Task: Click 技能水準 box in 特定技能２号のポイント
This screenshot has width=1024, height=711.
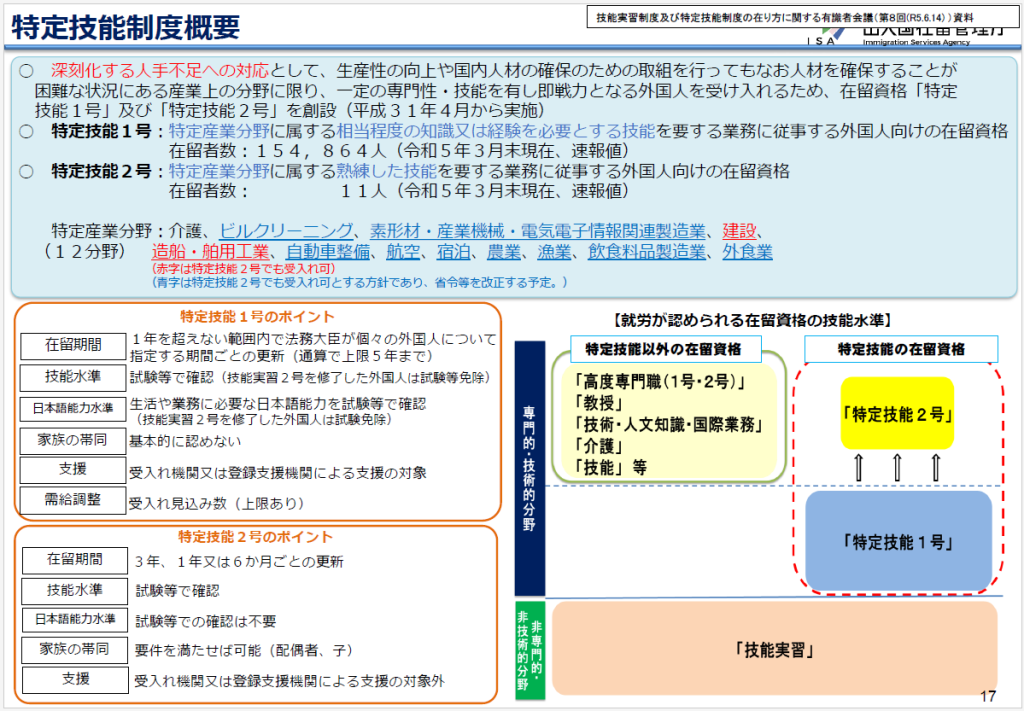Action: pos(75,591)
